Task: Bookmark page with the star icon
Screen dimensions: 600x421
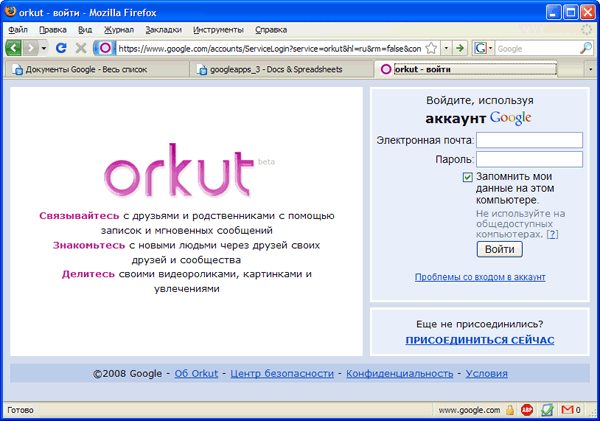Action: 431,48
